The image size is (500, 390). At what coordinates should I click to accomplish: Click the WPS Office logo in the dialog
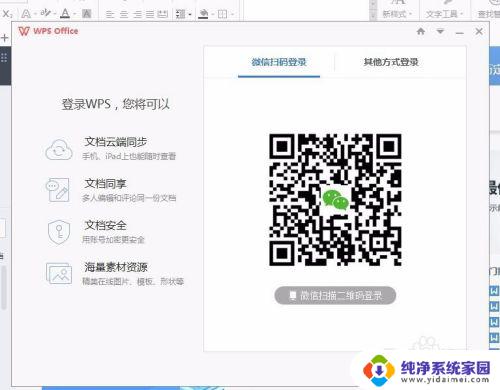pyautogui.click(x=48, y=31)
